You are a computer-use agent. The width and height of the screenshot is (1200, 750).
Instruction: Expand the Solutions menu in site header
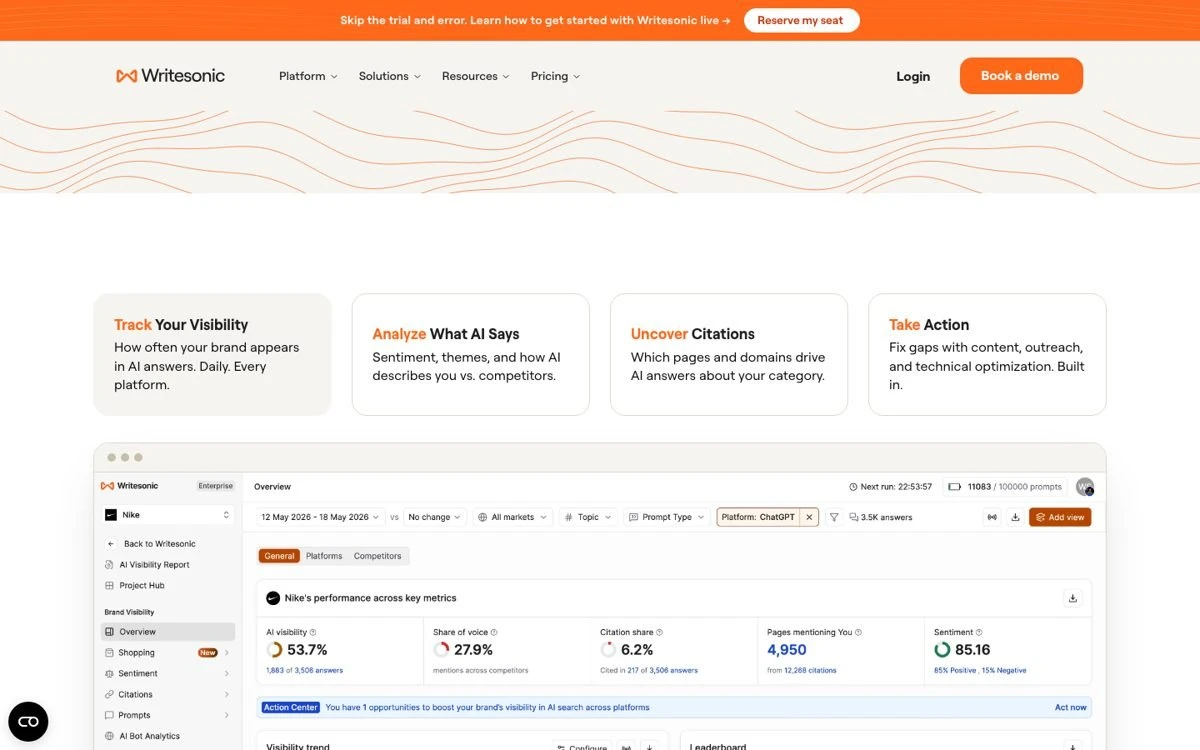pyautogui.click(x=390, y=76)
